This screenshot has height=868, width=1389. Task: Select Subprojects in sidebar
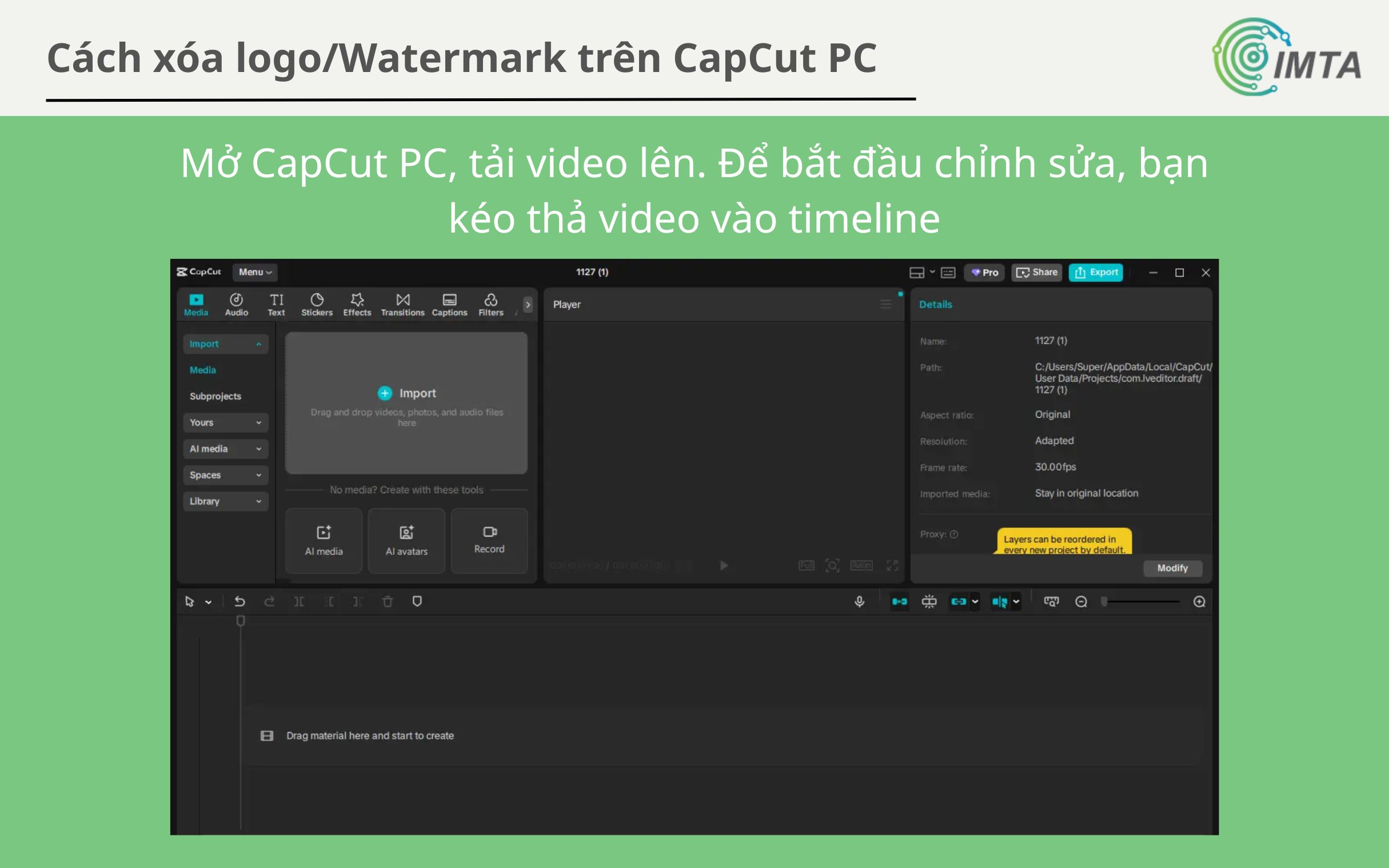coord(215,396)
